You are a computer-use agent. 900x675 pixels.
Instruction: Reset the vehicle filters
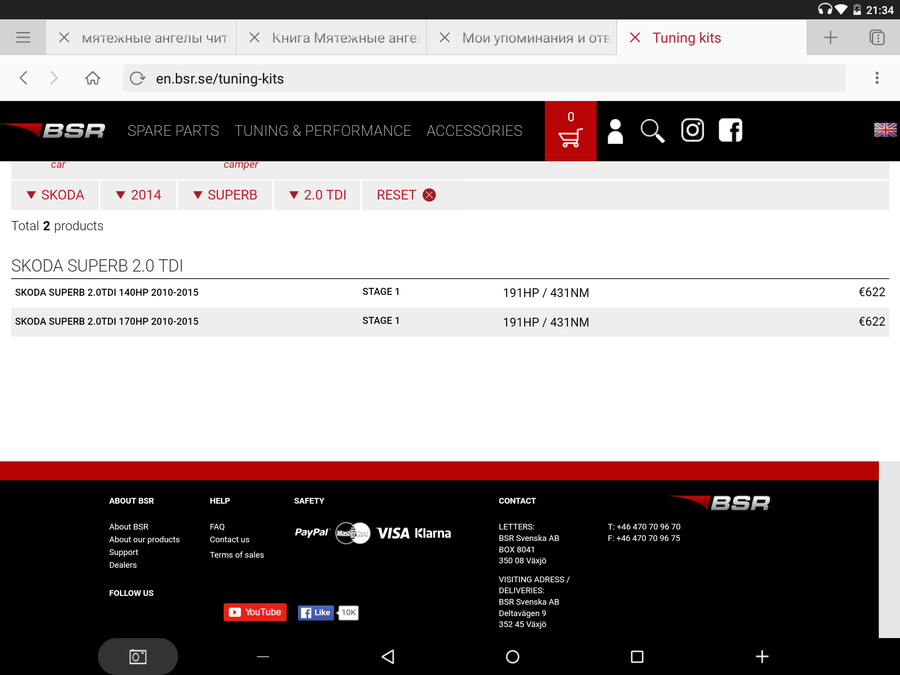pyautogui.click(x=406, y=195)
